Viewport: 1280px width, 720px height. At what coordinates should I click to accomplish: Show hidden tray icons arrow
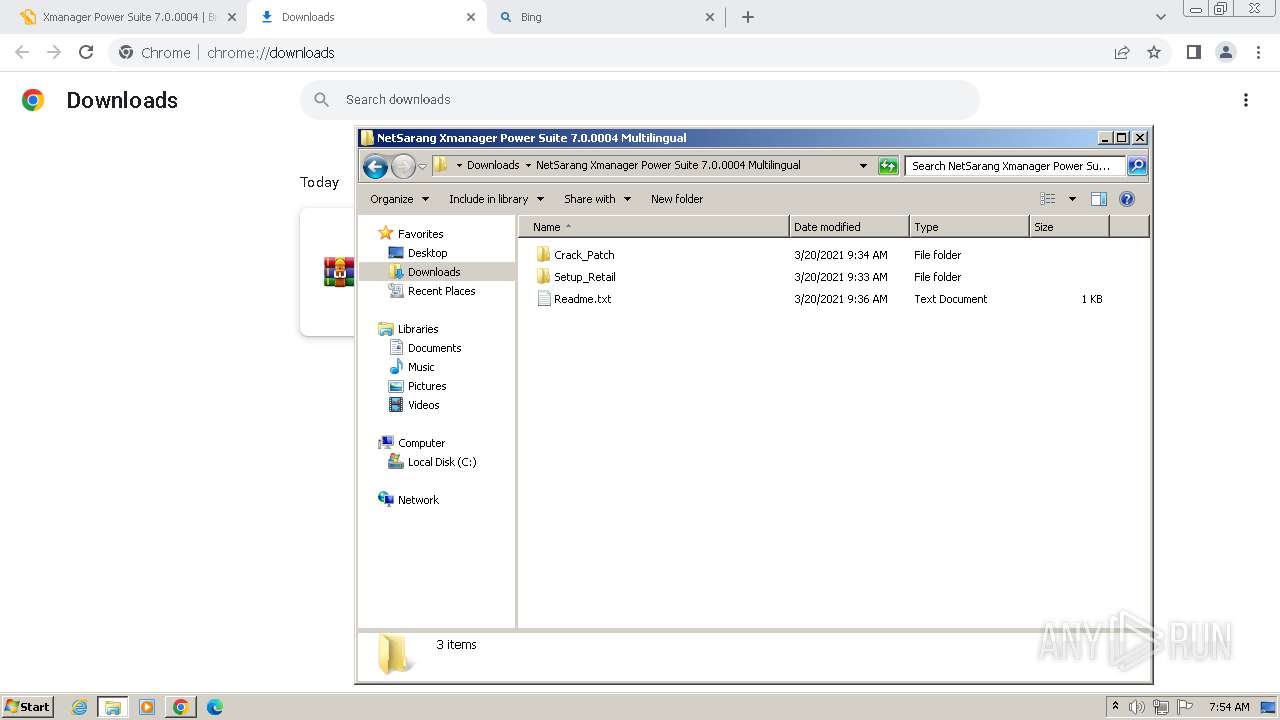pyautogui.click(x=1115, y=707)
